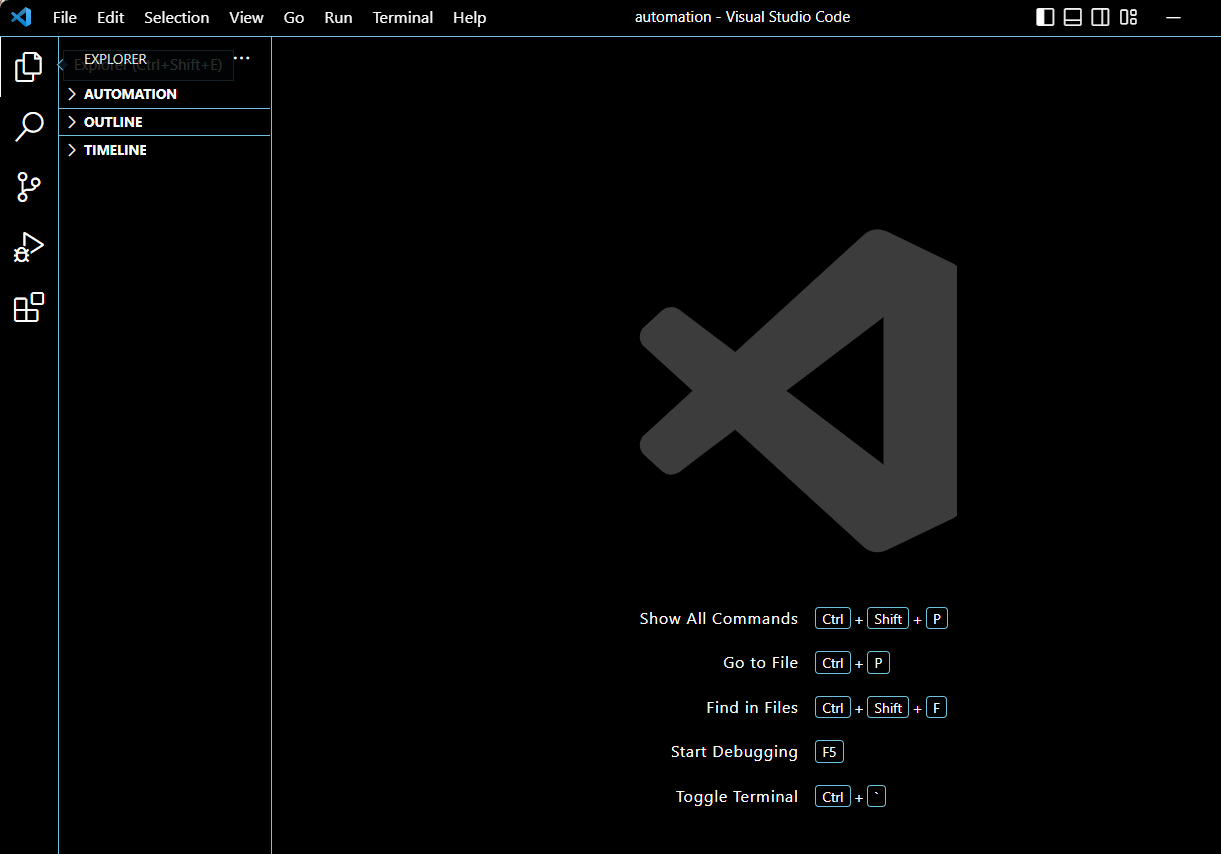The width and height of the screenshot is (1221, 854).
Task: Toggle the primary side bar layout icon
Action: click(1045, 17)
